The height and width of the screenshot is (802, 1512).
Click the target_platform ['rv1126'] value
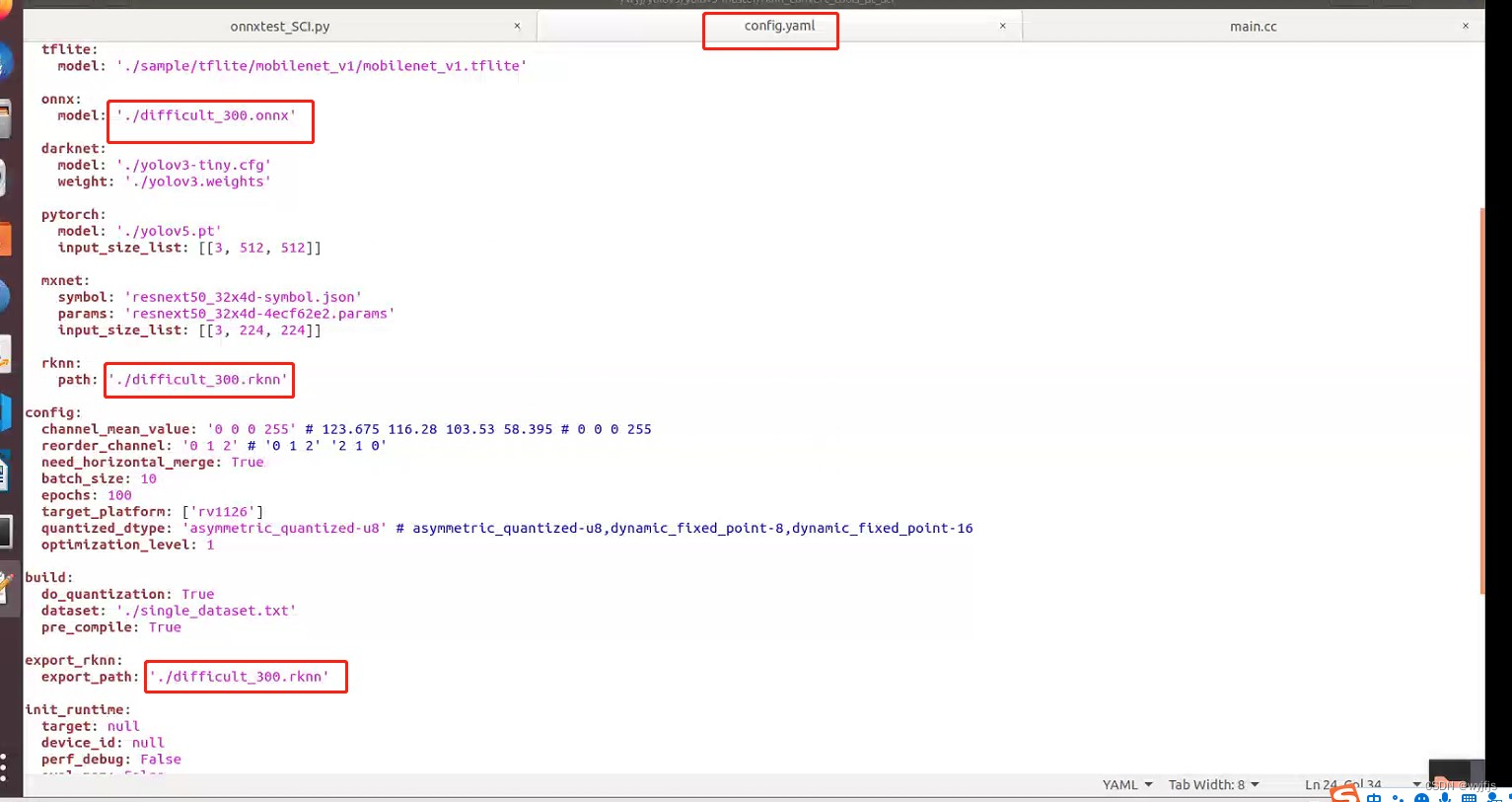(223, 512)
